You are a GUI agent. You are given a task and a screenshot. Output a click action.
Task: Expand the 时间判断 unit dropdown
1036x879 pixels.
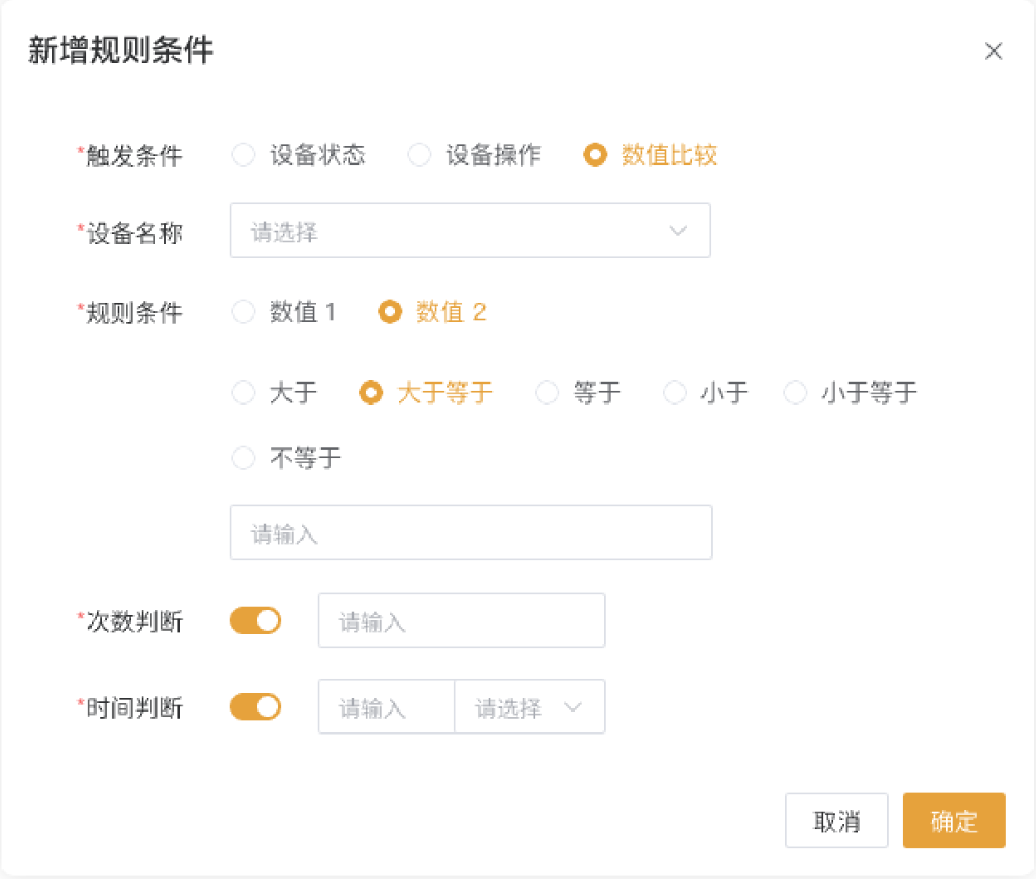point(530,708)
